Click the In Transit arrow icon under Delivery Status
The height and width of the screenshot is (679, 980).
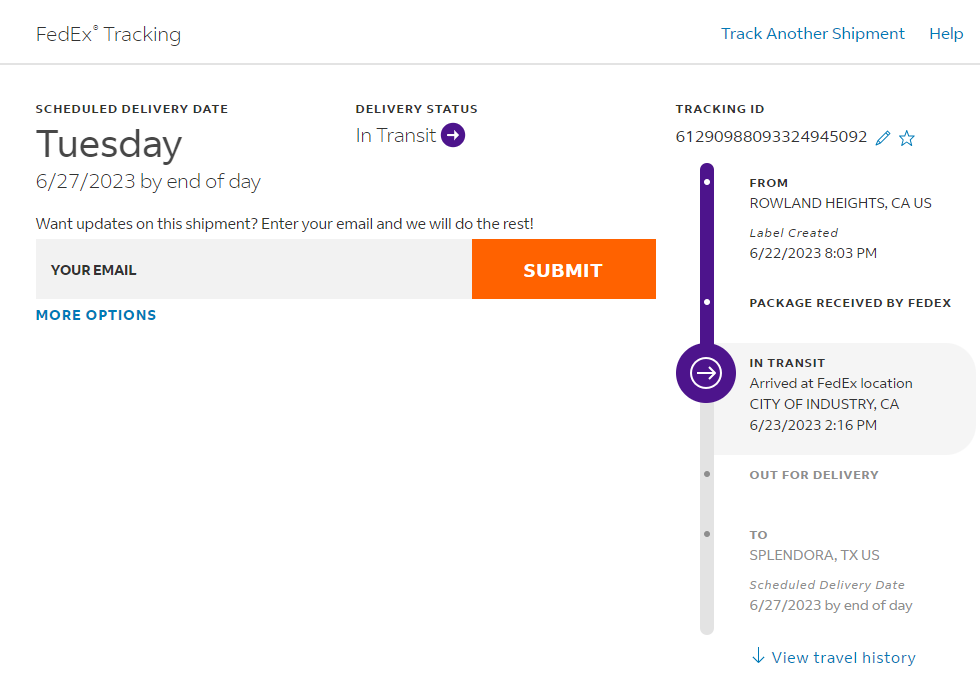[x=453, y=135]
